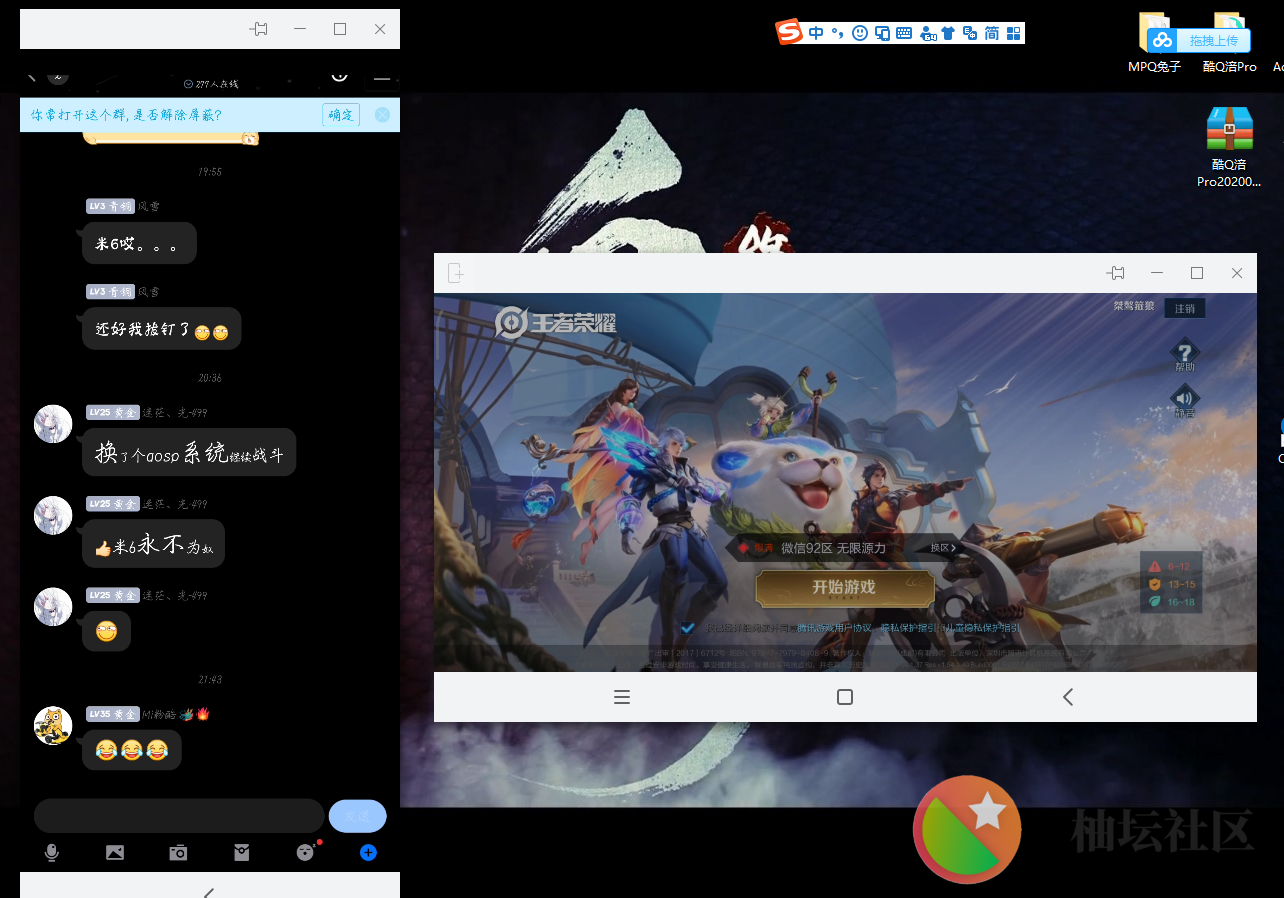
Task: Toggle the user agreement checkbox
Action: (x=687, y=628)
